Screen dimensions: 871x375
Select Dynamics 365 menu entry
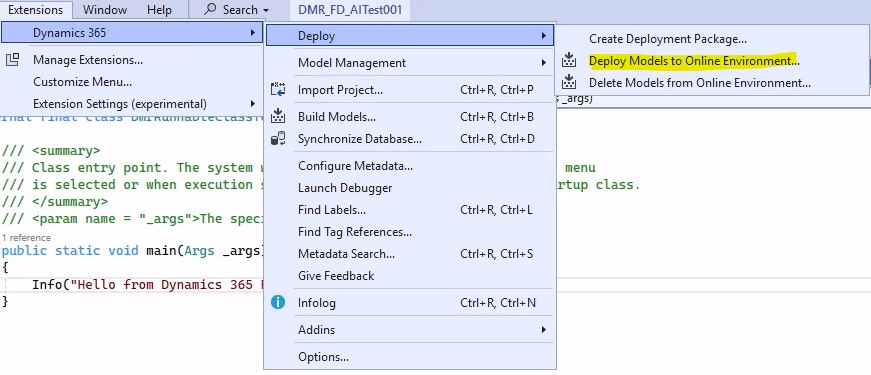click(x=132, y=33)
